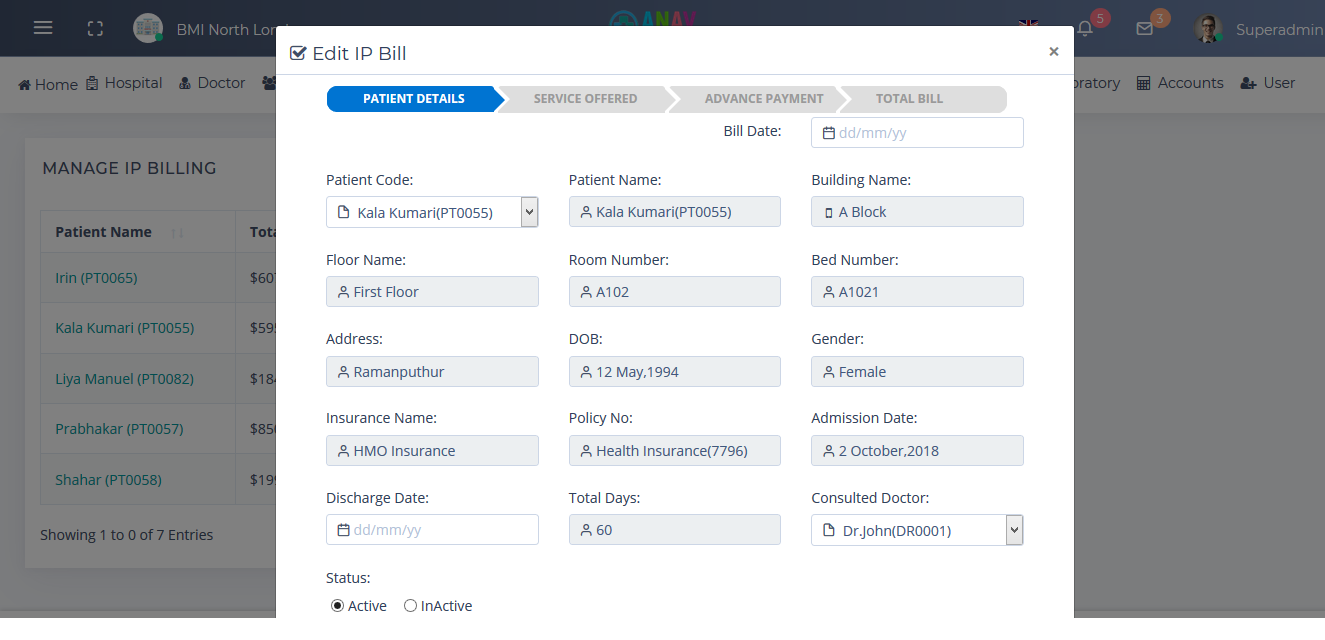Click the Policy No field

[x=674, y=450]
